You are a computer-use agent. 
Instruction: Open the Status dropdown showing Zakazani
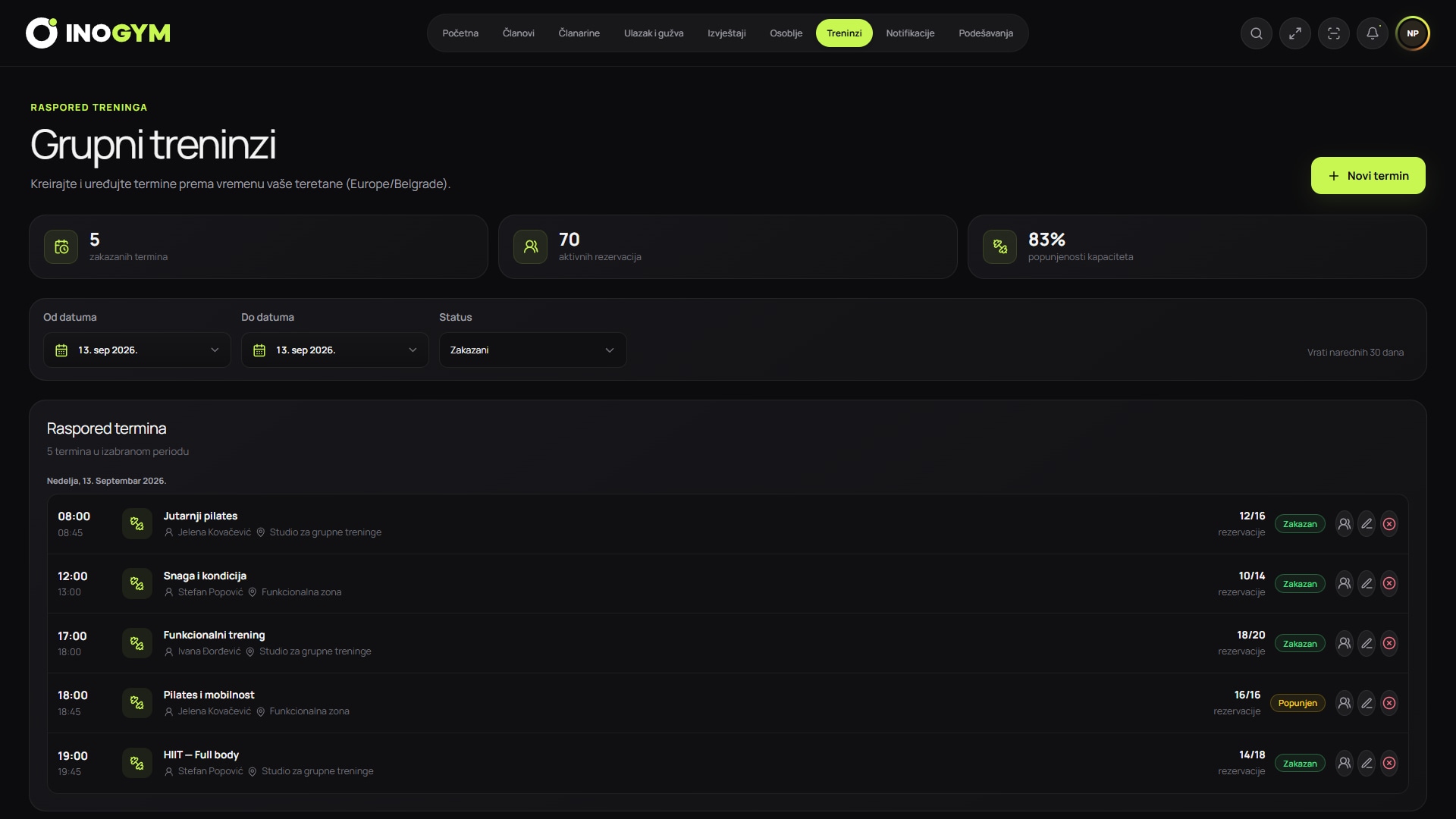(x=533, y=350)
